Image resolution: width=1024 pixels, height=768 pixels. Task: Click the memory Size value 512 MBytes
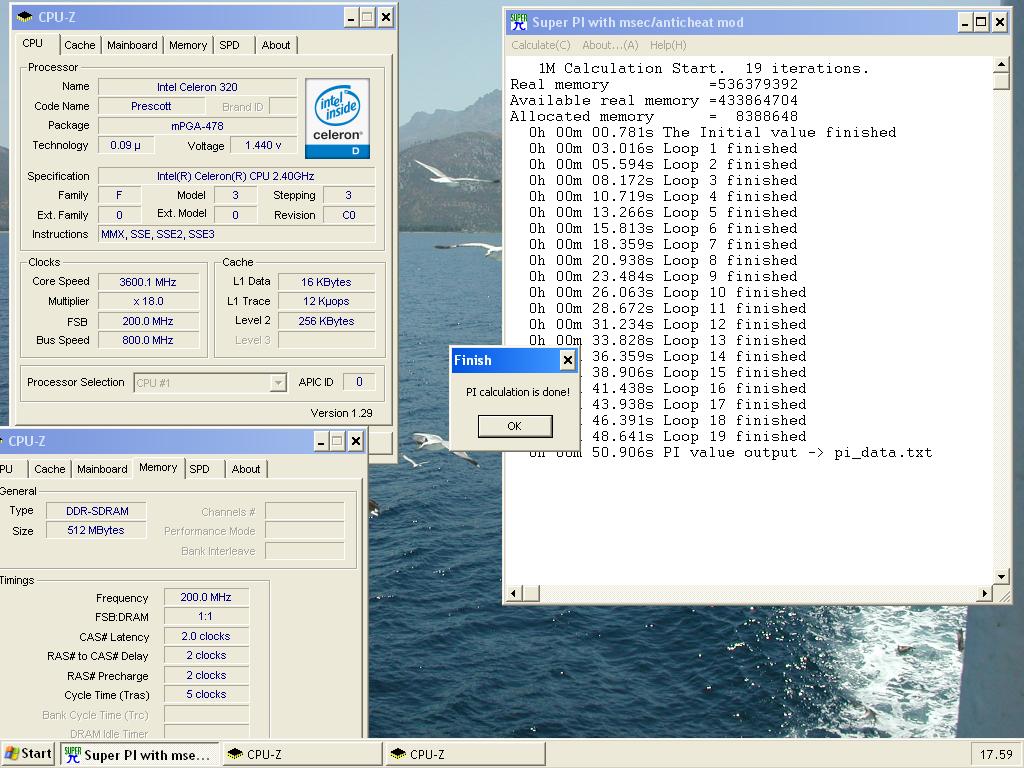point(97,530)
